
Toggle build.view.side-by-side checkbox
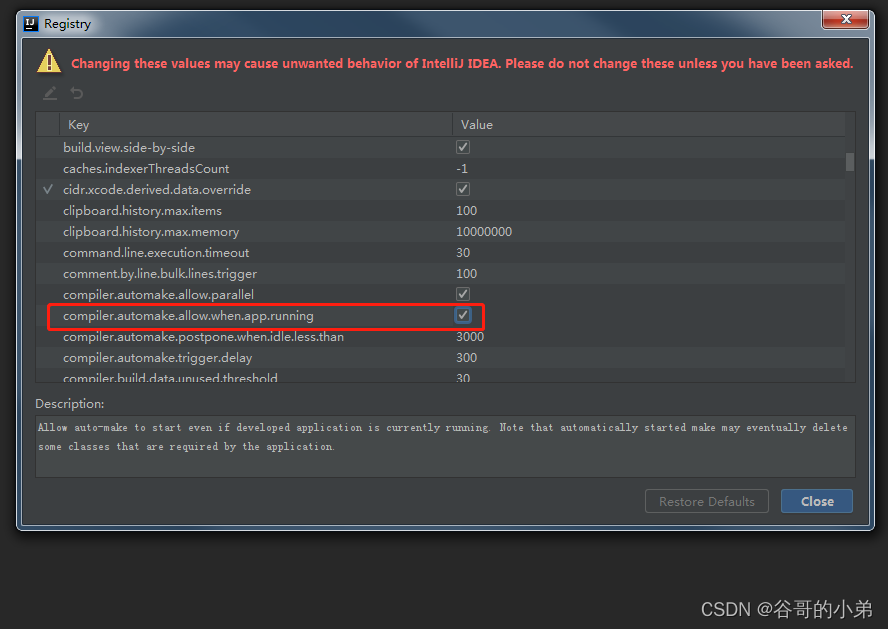click(463, 147)
